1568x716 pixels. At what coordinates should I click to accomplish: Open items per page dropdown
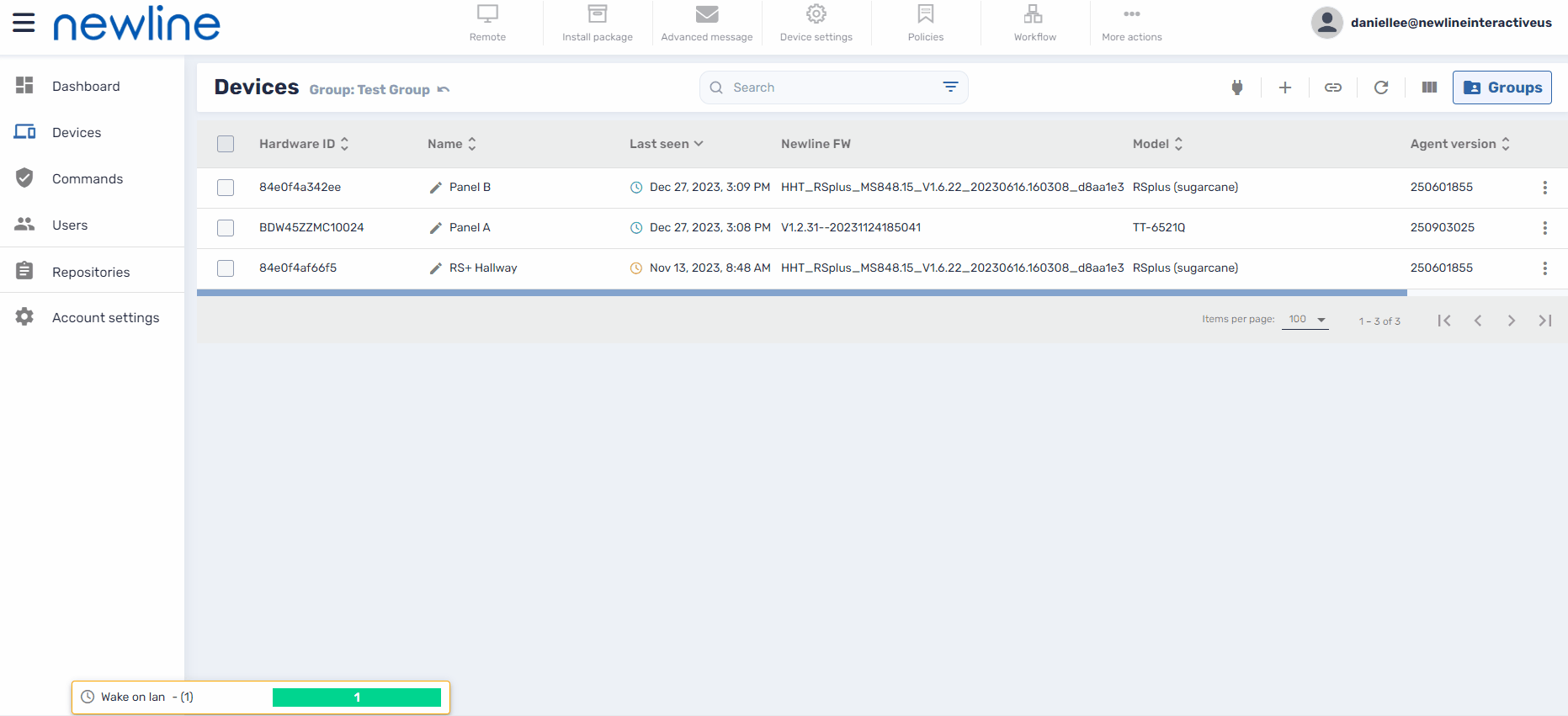pos(1305,320)
